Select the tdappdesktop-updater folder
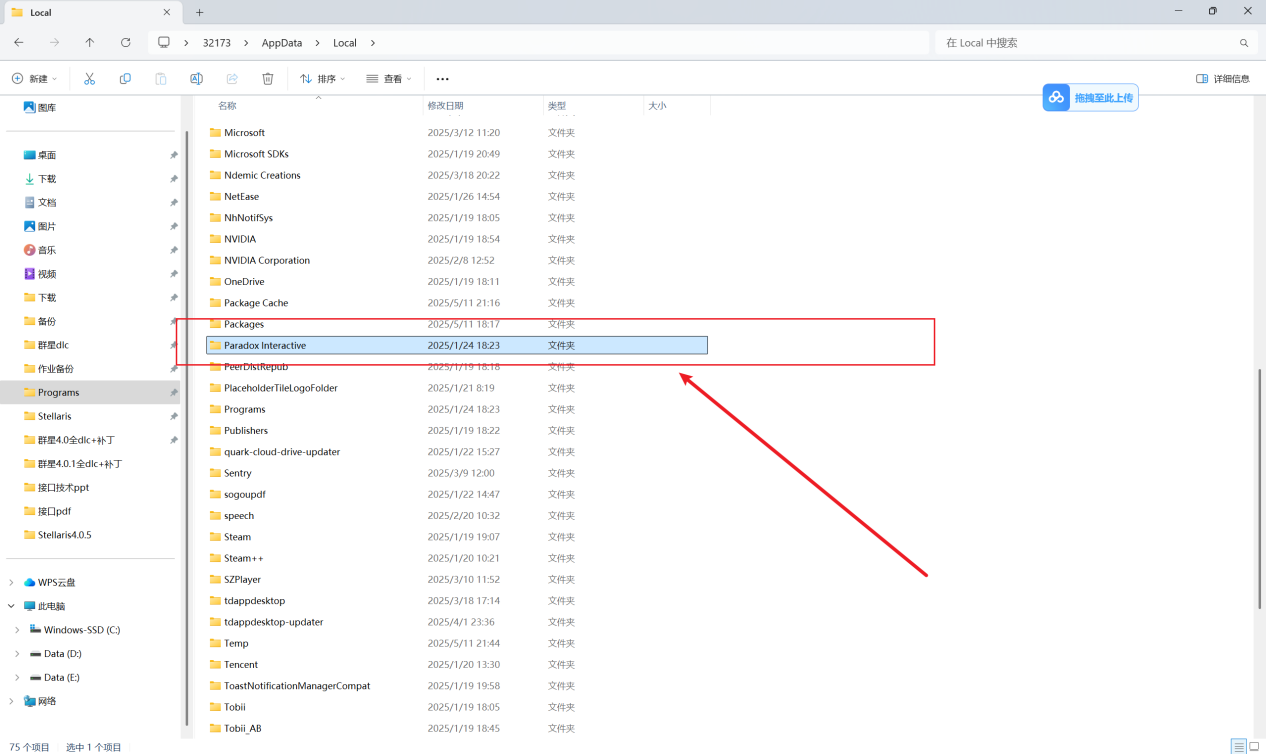This screenshot has width=1266, height=754. tap(456, 622)
